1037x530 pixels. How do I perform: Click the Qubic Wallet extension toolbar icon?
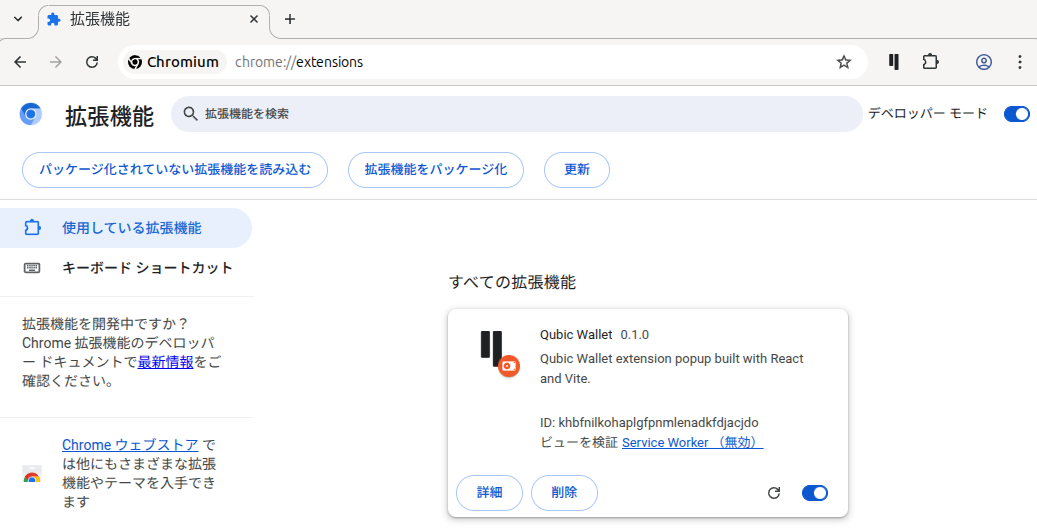click(893, 62)
